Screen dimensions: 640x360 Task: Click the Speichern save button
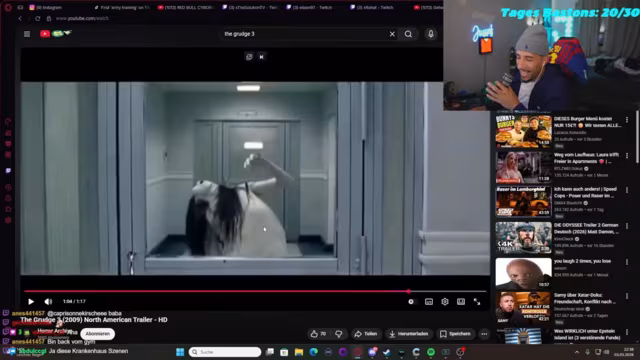point(455,334)
